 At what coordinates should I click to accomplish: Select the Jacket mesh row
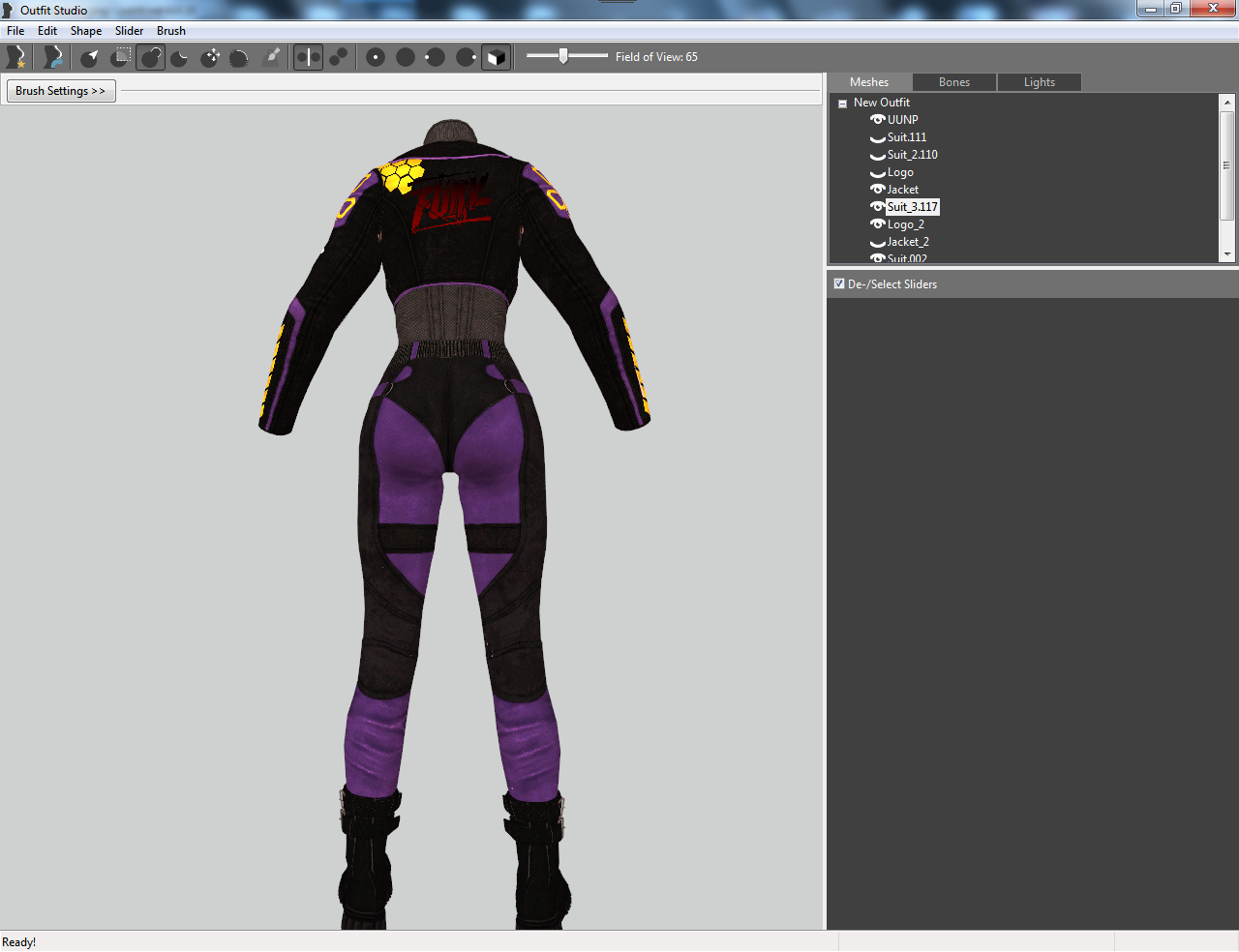click(903, 190)
